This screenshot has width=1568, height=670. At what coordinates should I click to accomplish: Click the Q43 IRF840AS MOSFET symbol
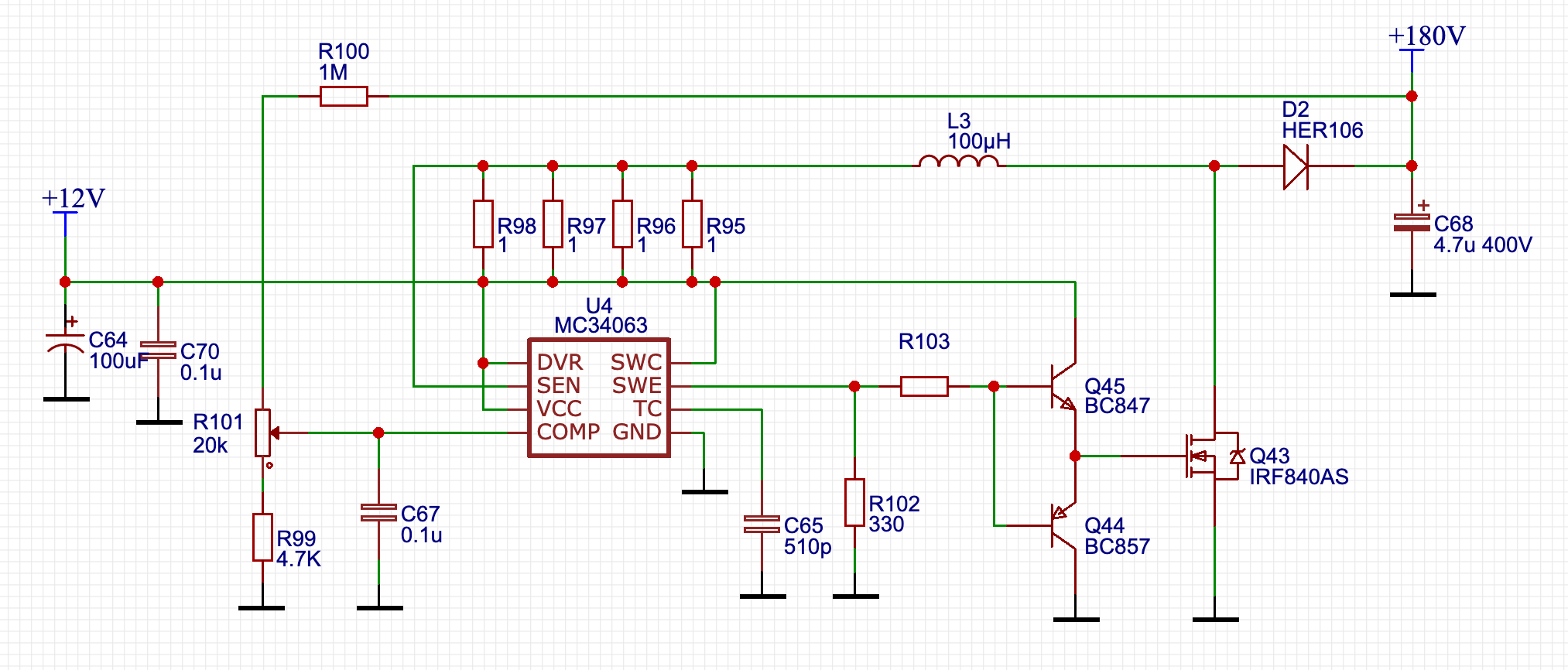(1214, 456)
